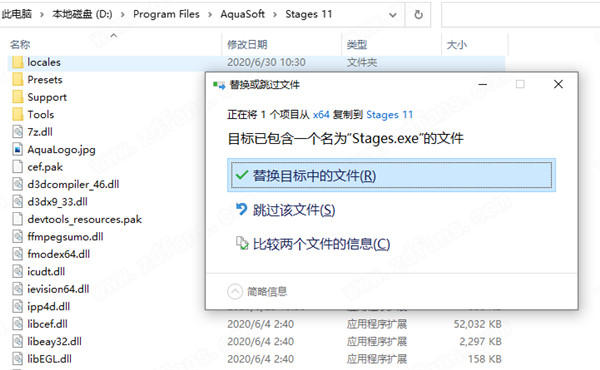The image size is (600, 370).
Task: Select the AquaLogo.jpg file name
Action: [x=61, y=150]
